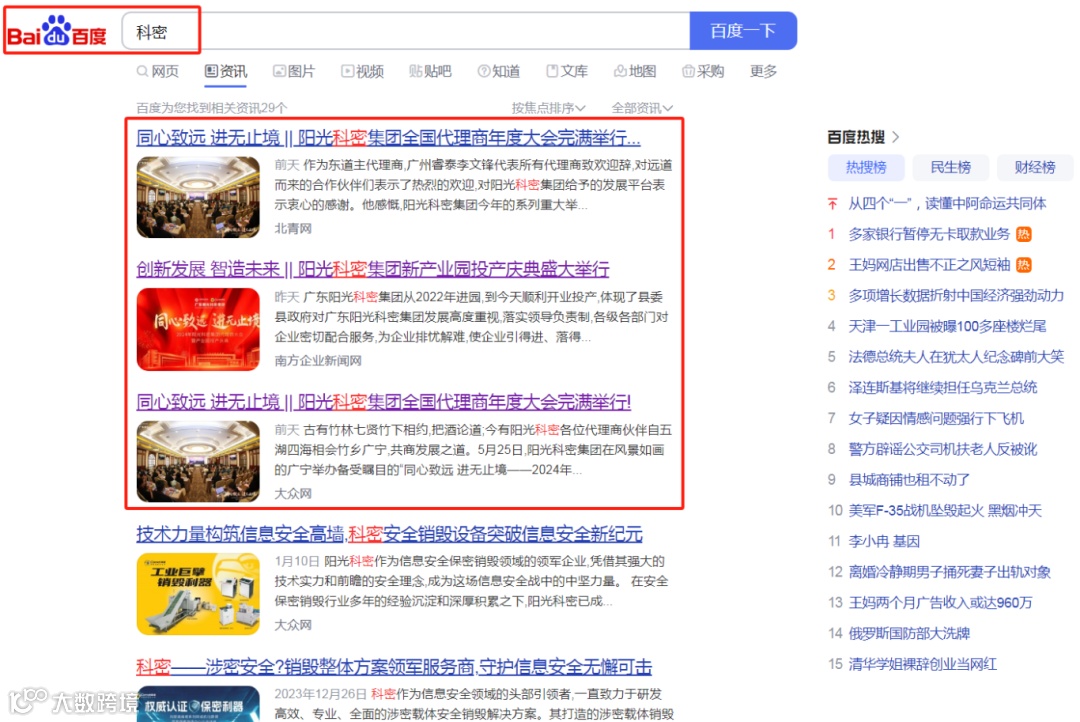Open hot topic 多家银行暂停无卡取款业务
The width and height of the screenshot is (1080, 722).
click(x=929, y=234)
